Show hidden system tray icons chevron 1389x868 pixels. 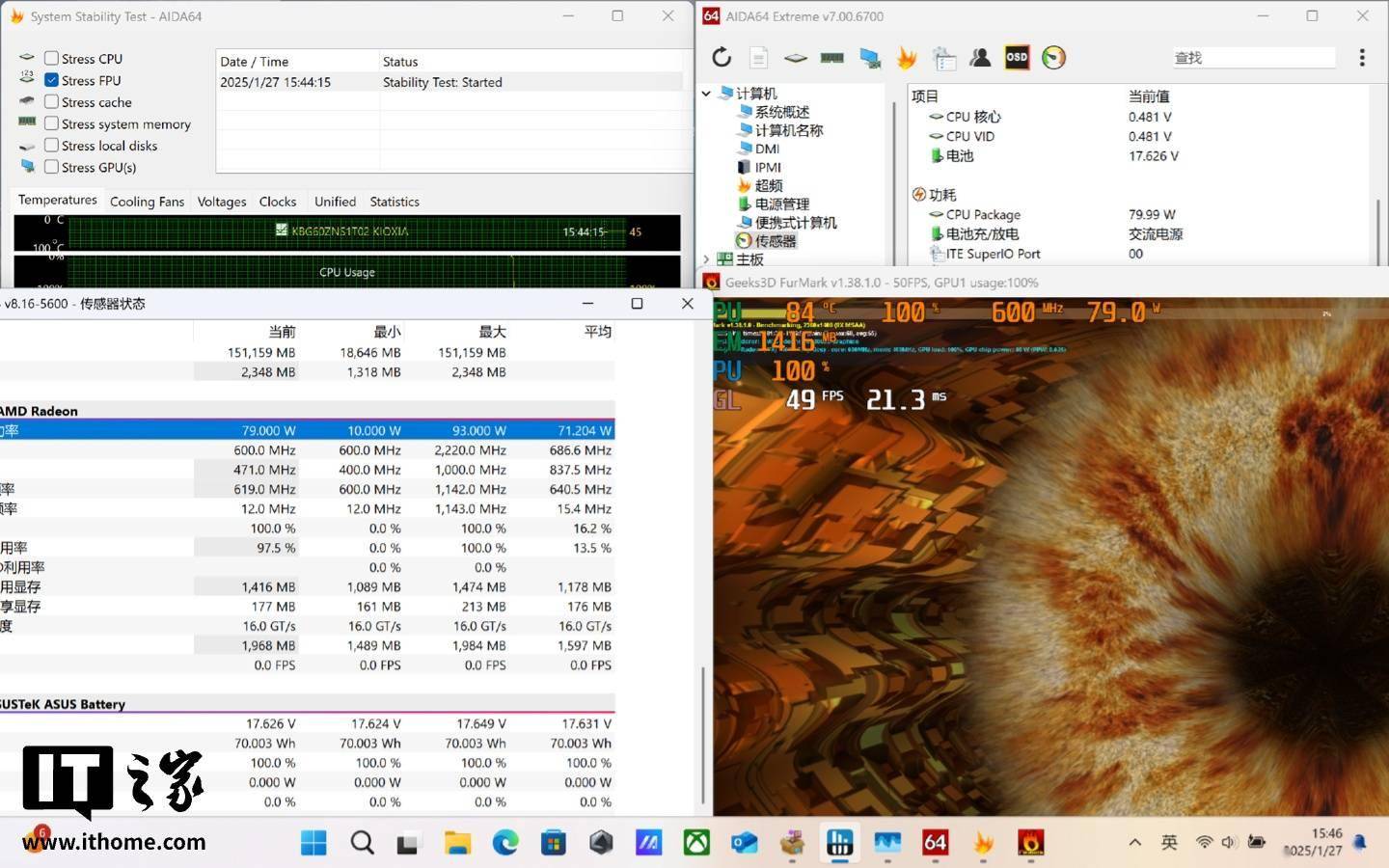pyautogui.click(x=1135, y=843)
